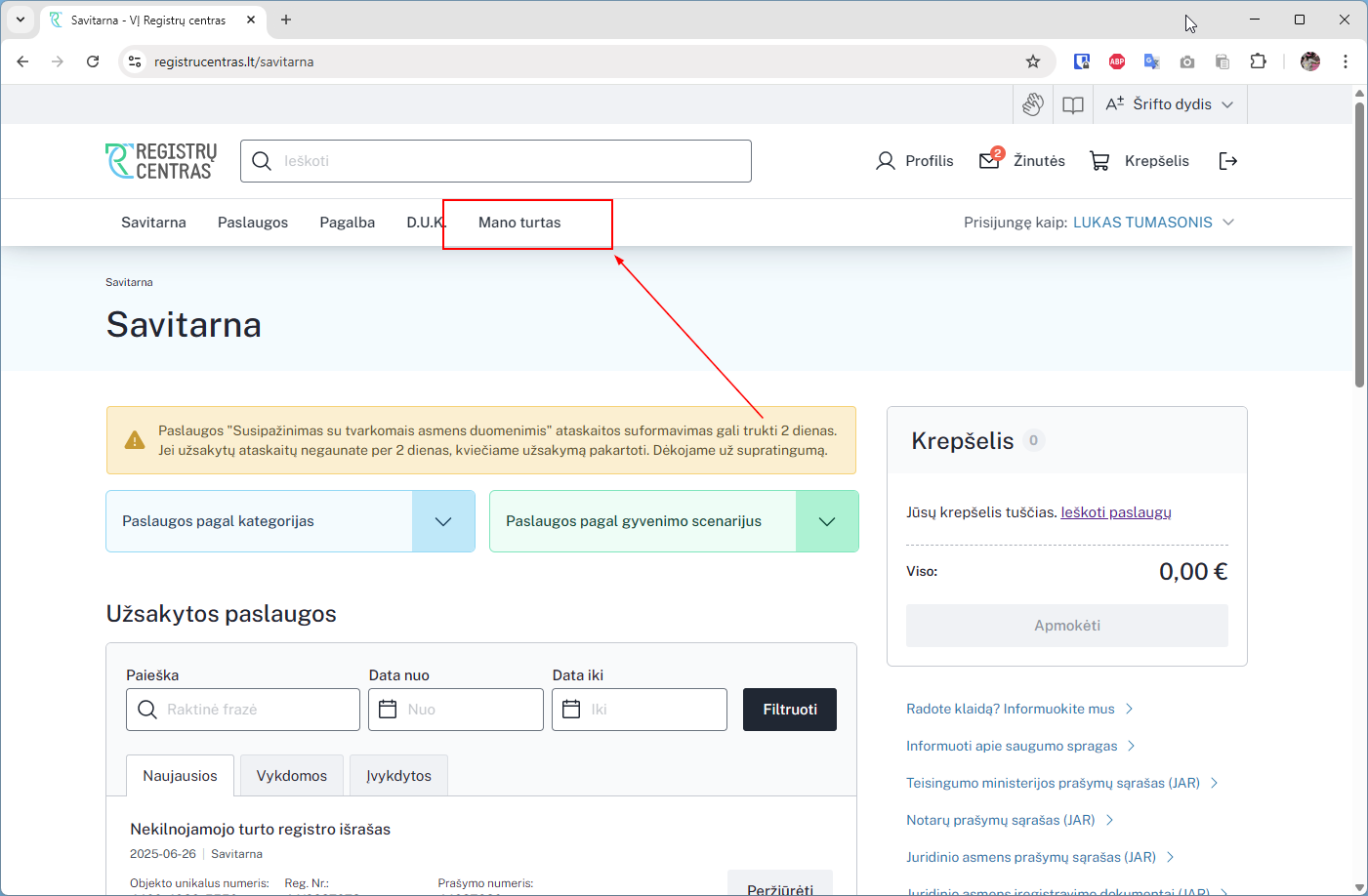Open the D.U.K. menu item
Screen dimensions: 1368x896
tap(426, 223)
